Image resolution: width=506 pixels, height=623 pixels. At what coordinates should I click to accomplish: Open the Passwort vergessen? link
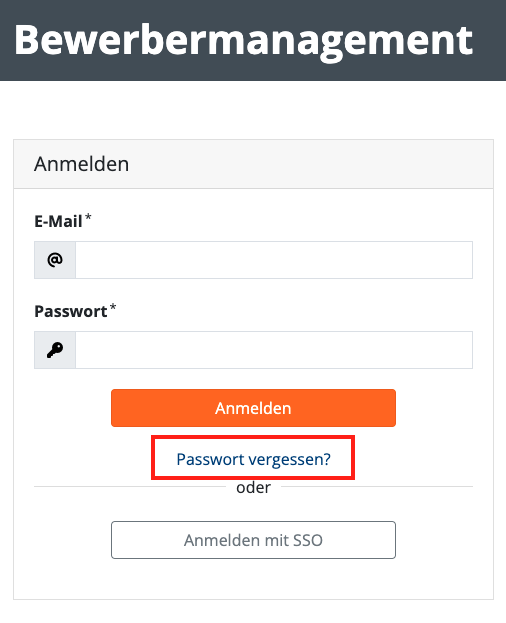253,459
